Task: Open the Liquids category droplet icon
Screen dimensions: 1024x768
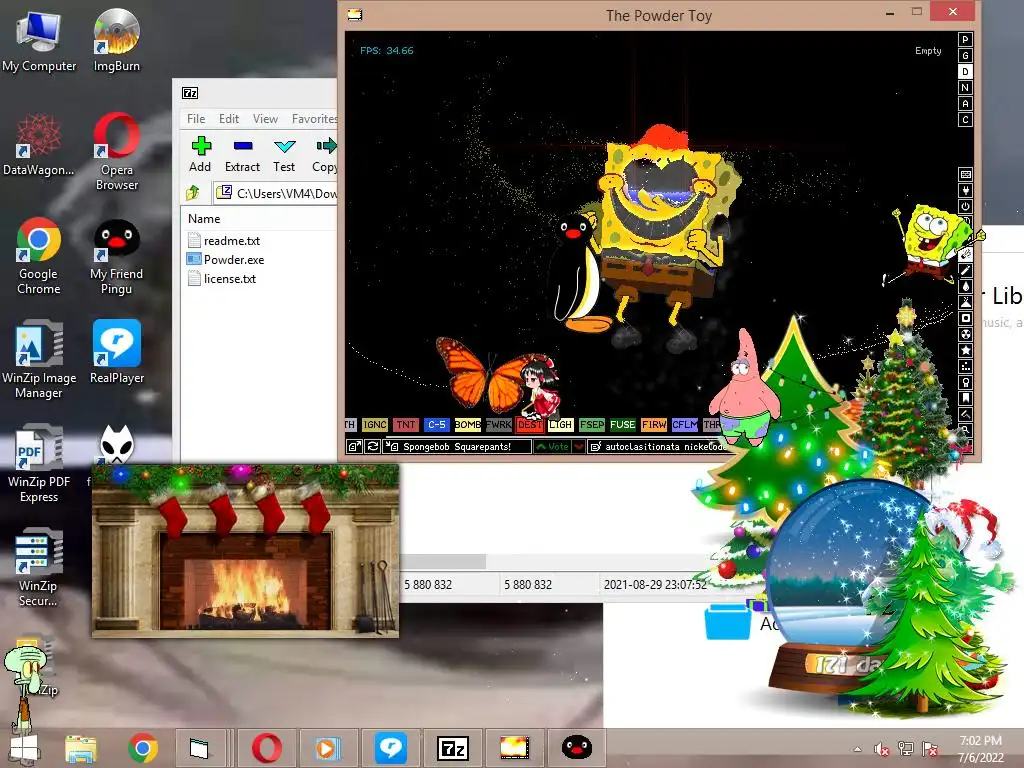Action: click(x=965, y=286)
